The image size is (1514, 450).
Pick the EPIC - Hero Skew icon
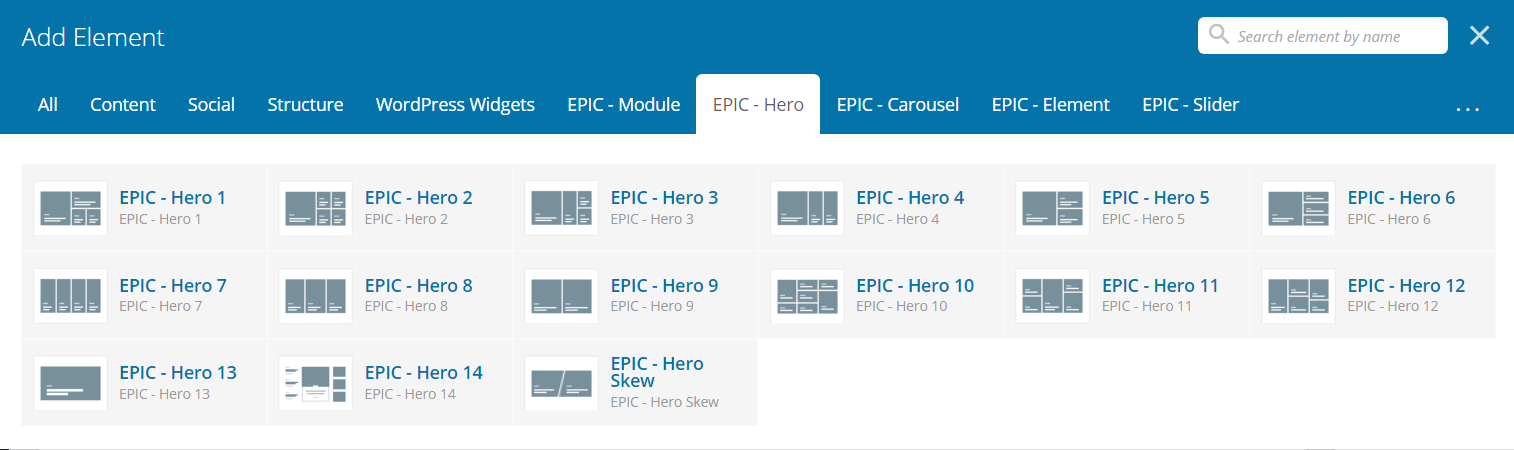pos(561,383)
